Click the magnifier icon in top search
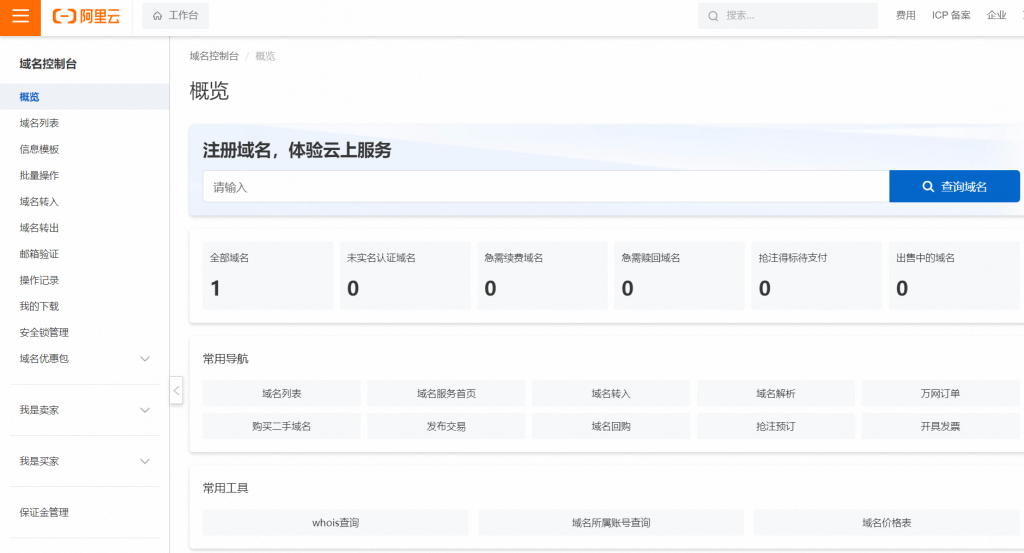The width and height of the screenshot is (1024, 553). (713, 16)
